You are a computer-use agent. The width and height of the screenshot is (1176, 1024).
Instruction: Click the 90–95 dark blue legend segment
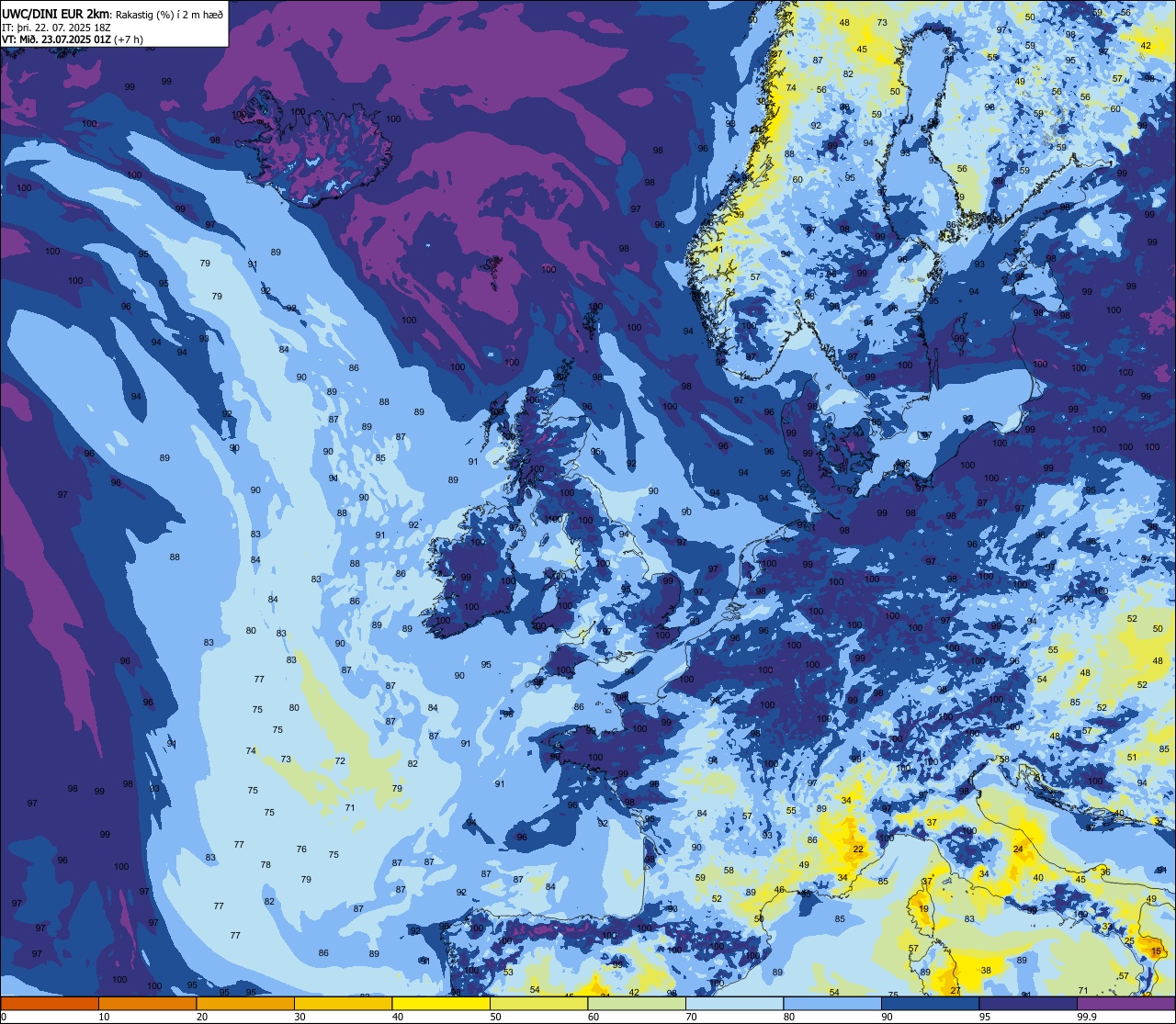(x=930, y=1003)
